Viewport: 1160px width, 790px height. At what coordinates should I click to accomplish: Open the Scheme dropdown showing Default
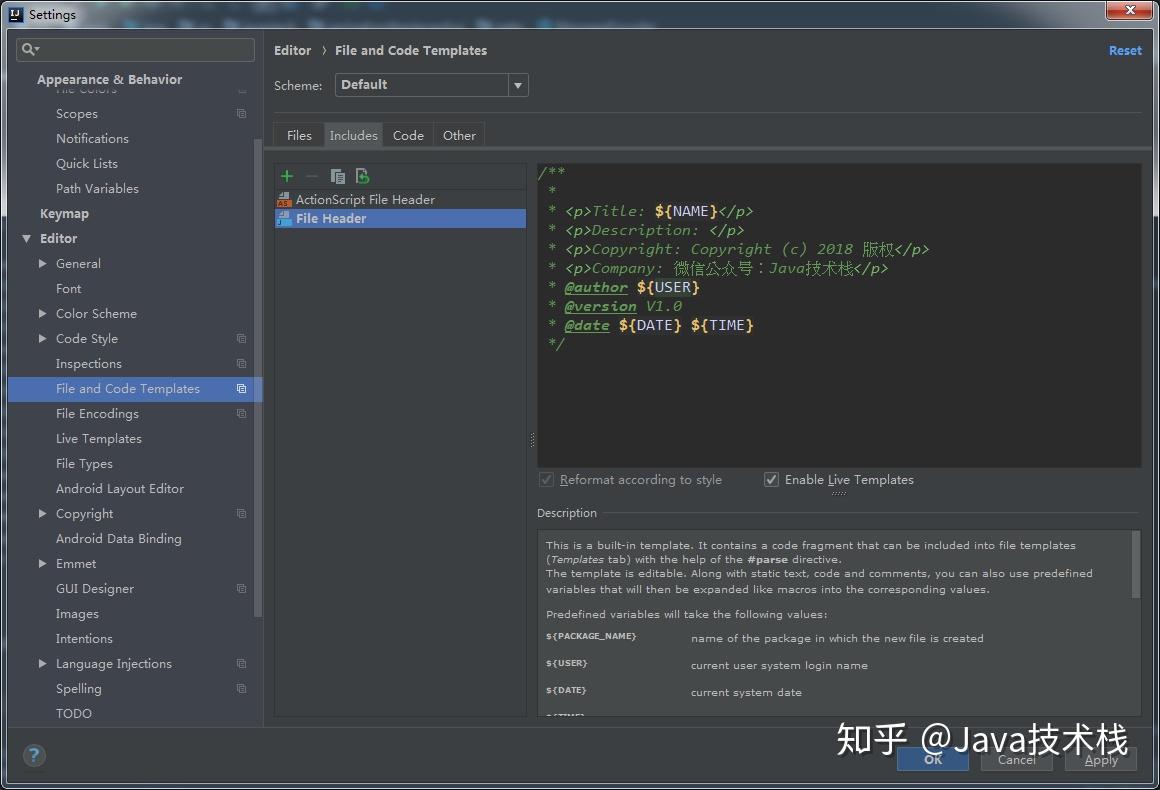click(518, 85)
